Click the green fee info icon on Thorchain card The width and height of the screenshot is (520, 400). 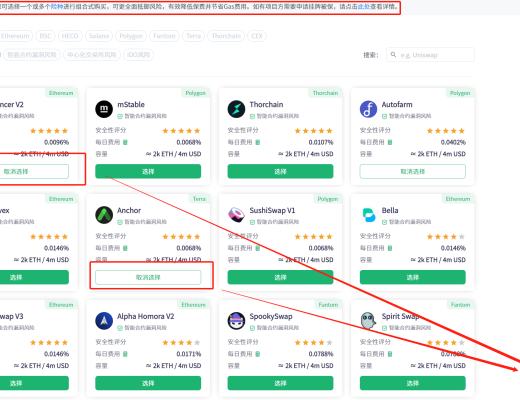pos(258,142)
